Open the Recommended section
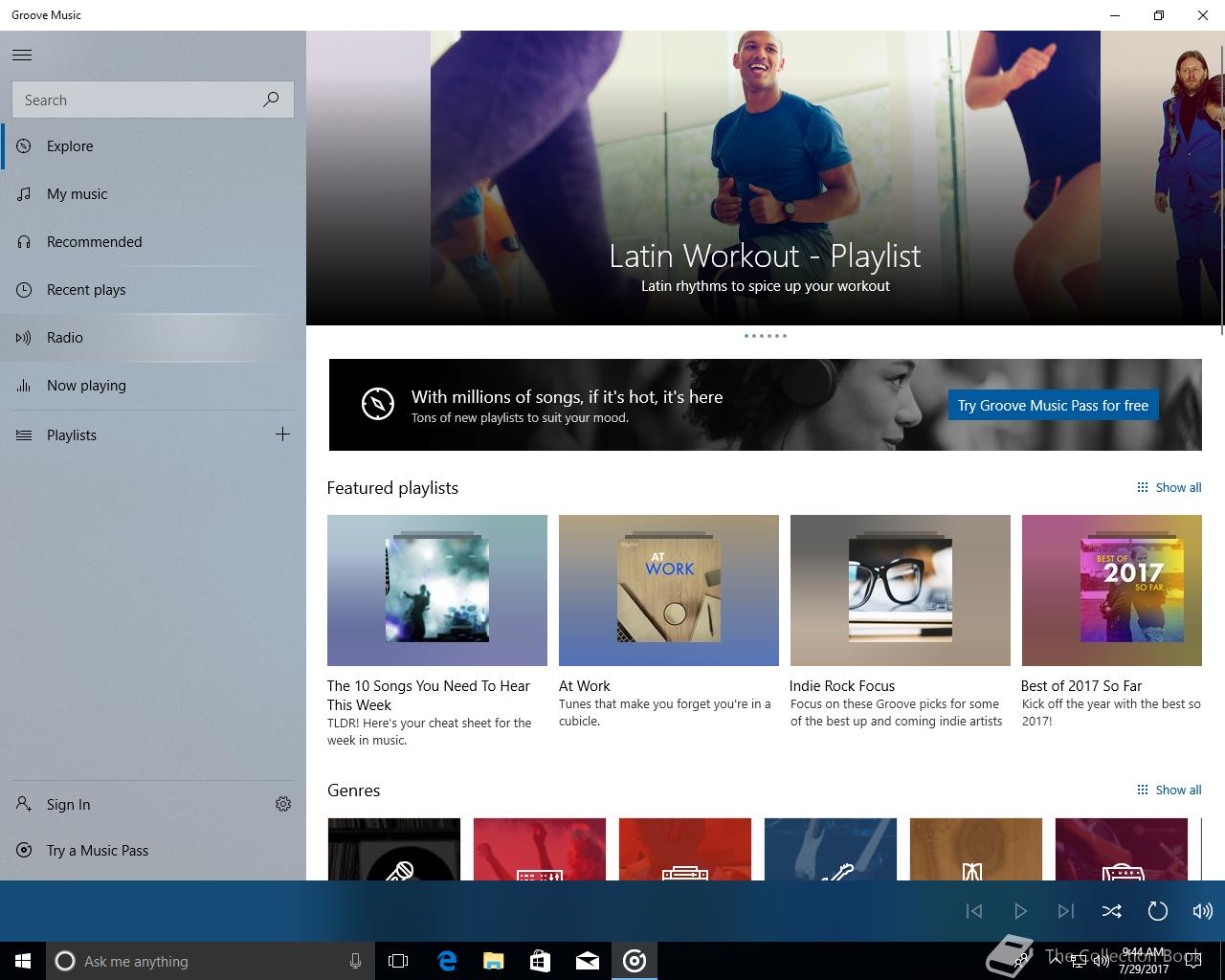This screenshot has width=1225, height=980. 153,242
